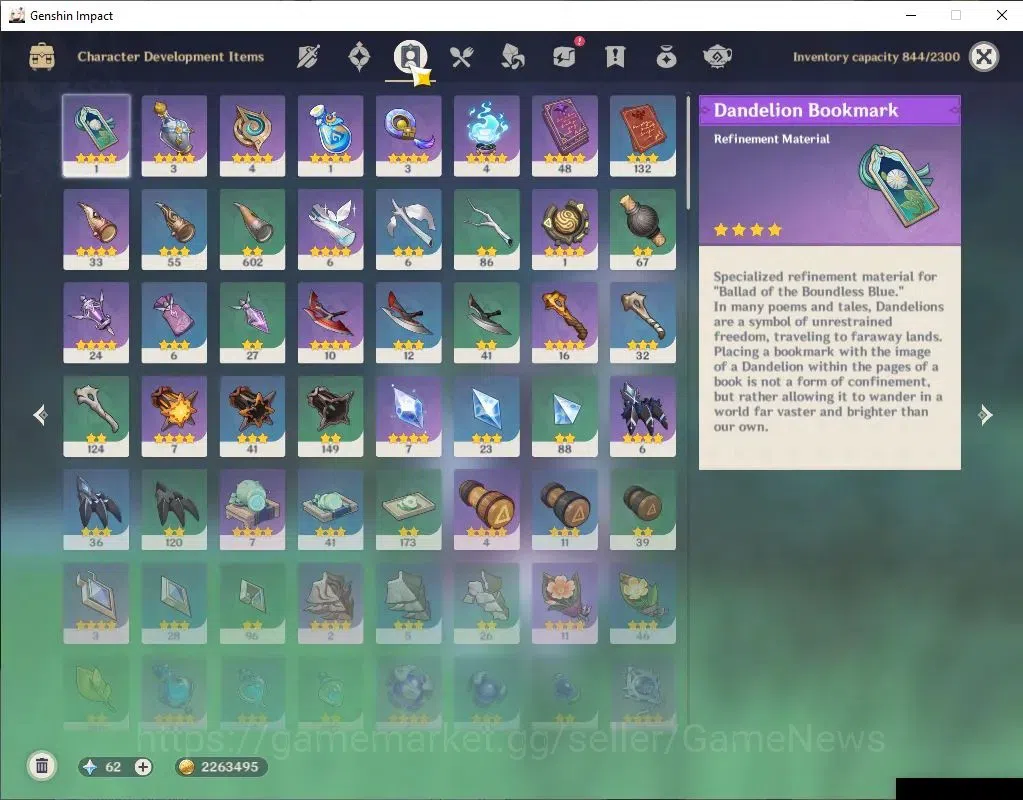Add more Primogems with the plus button

[143, 767]
